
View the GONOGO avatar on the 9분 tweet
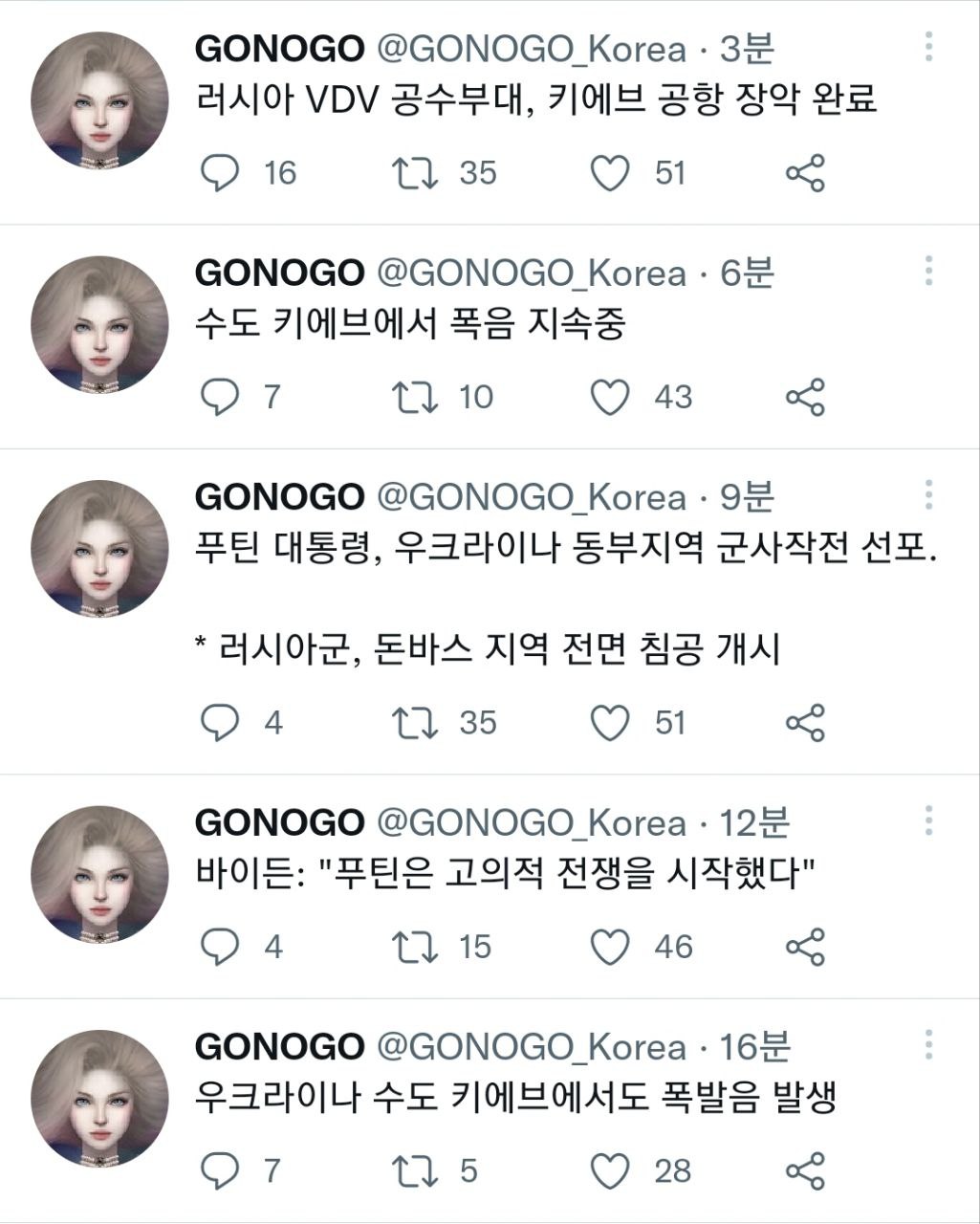point(99,548)
